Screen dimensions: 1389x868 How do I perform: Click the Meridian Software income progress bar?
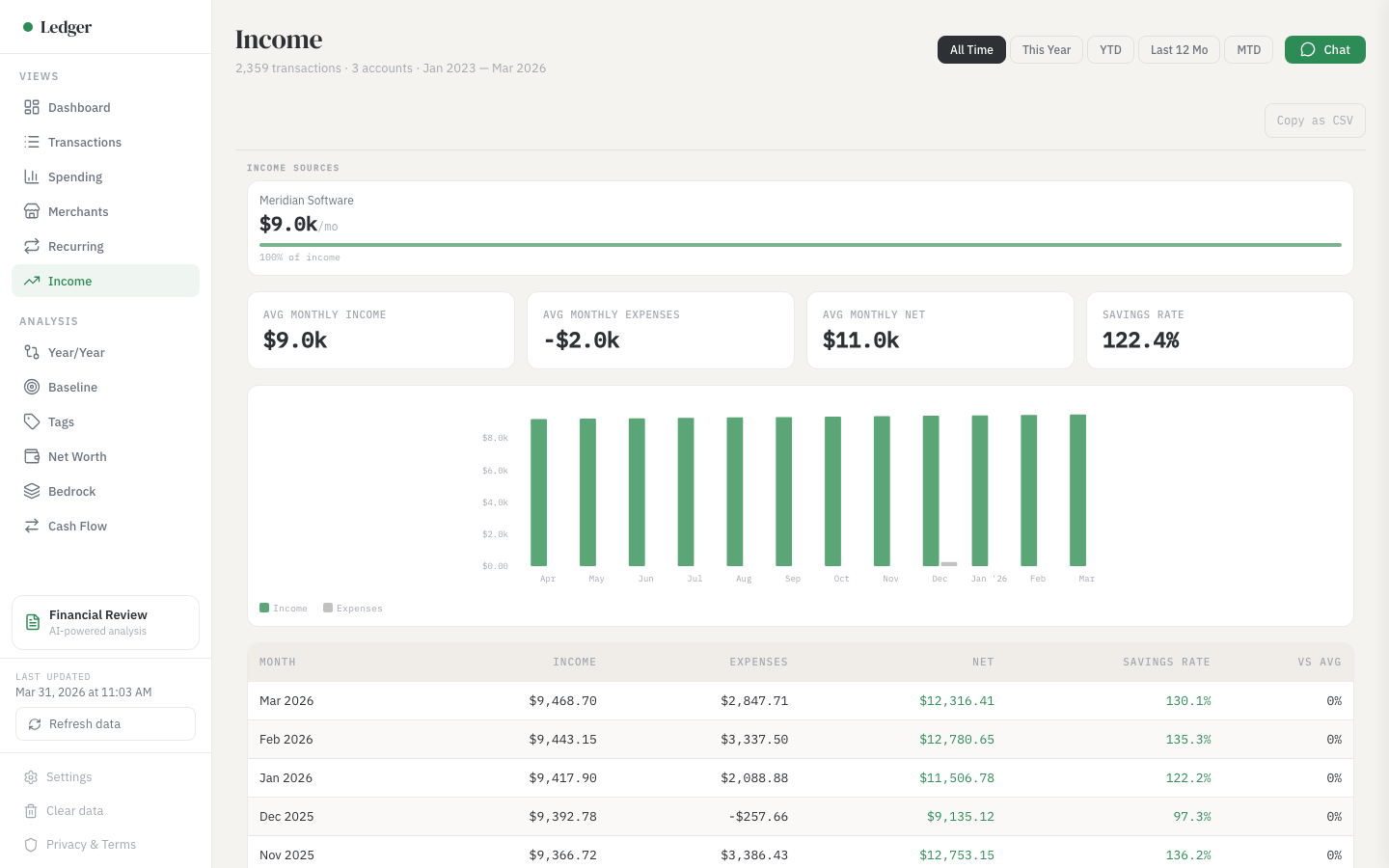tap(800, 245)
